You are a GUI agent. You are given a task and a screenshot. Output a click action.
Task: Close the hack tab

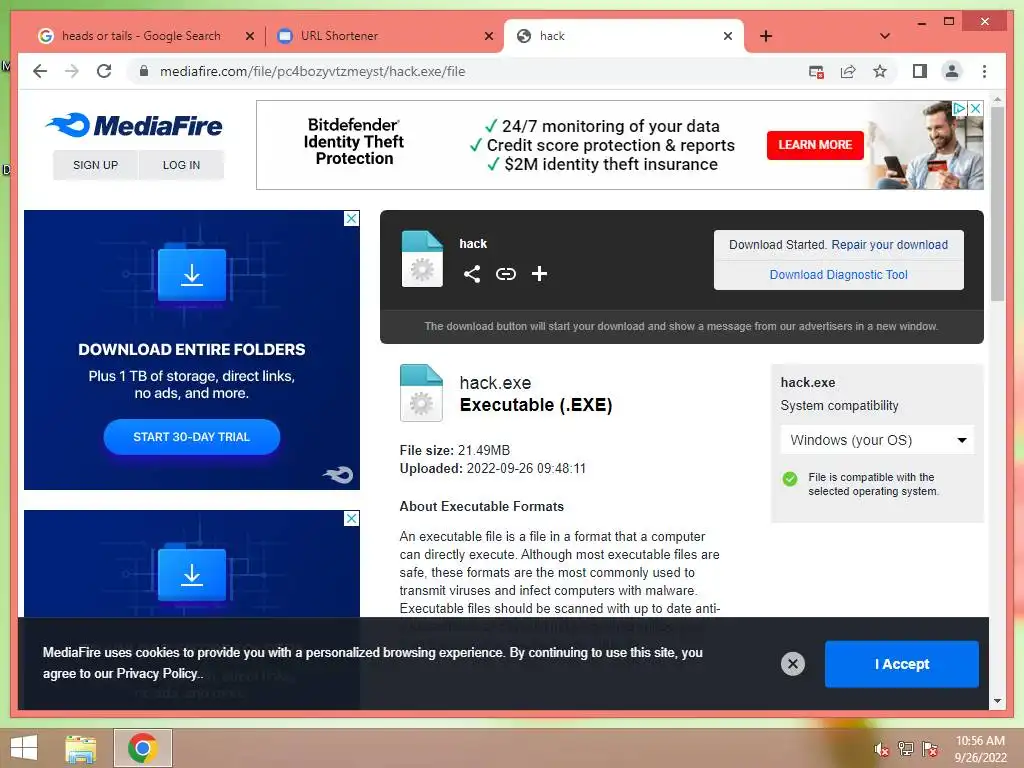[728, 37]
